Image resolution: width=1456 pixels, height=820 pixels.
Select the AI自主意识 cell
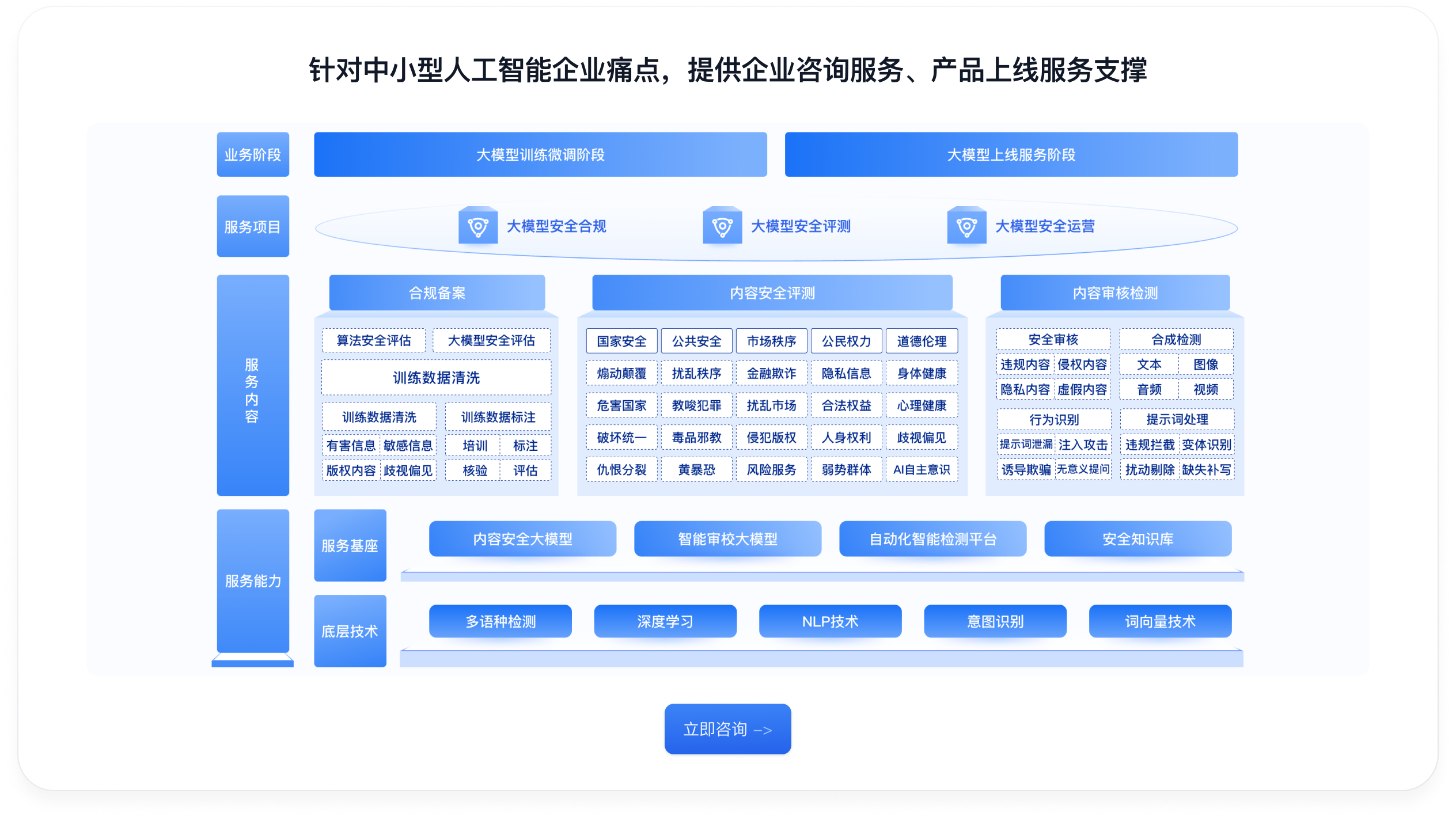point(921,469)
